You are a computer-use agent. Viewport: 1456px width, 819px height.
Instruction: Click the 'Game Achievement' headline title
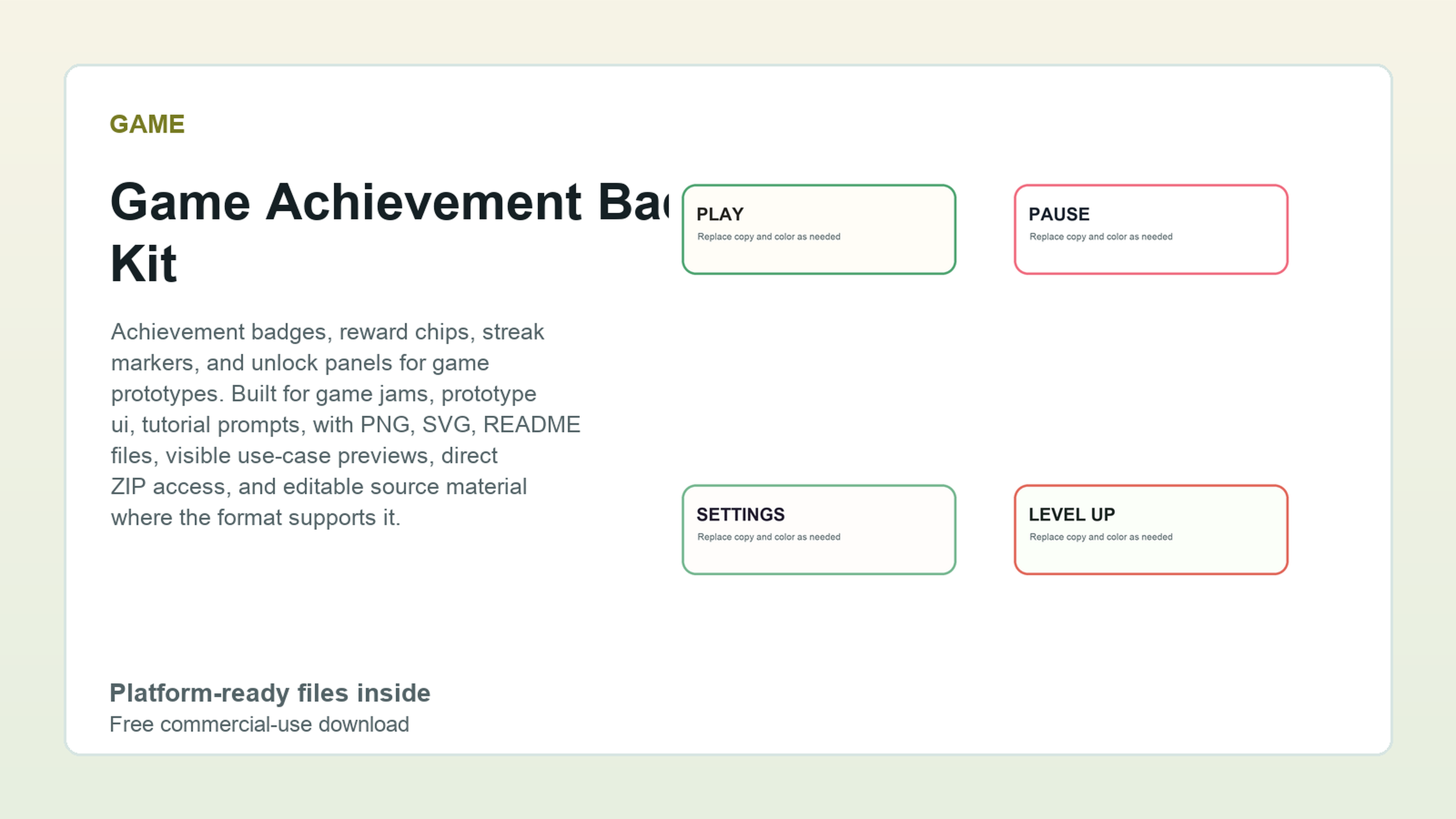tap(390, 233)
